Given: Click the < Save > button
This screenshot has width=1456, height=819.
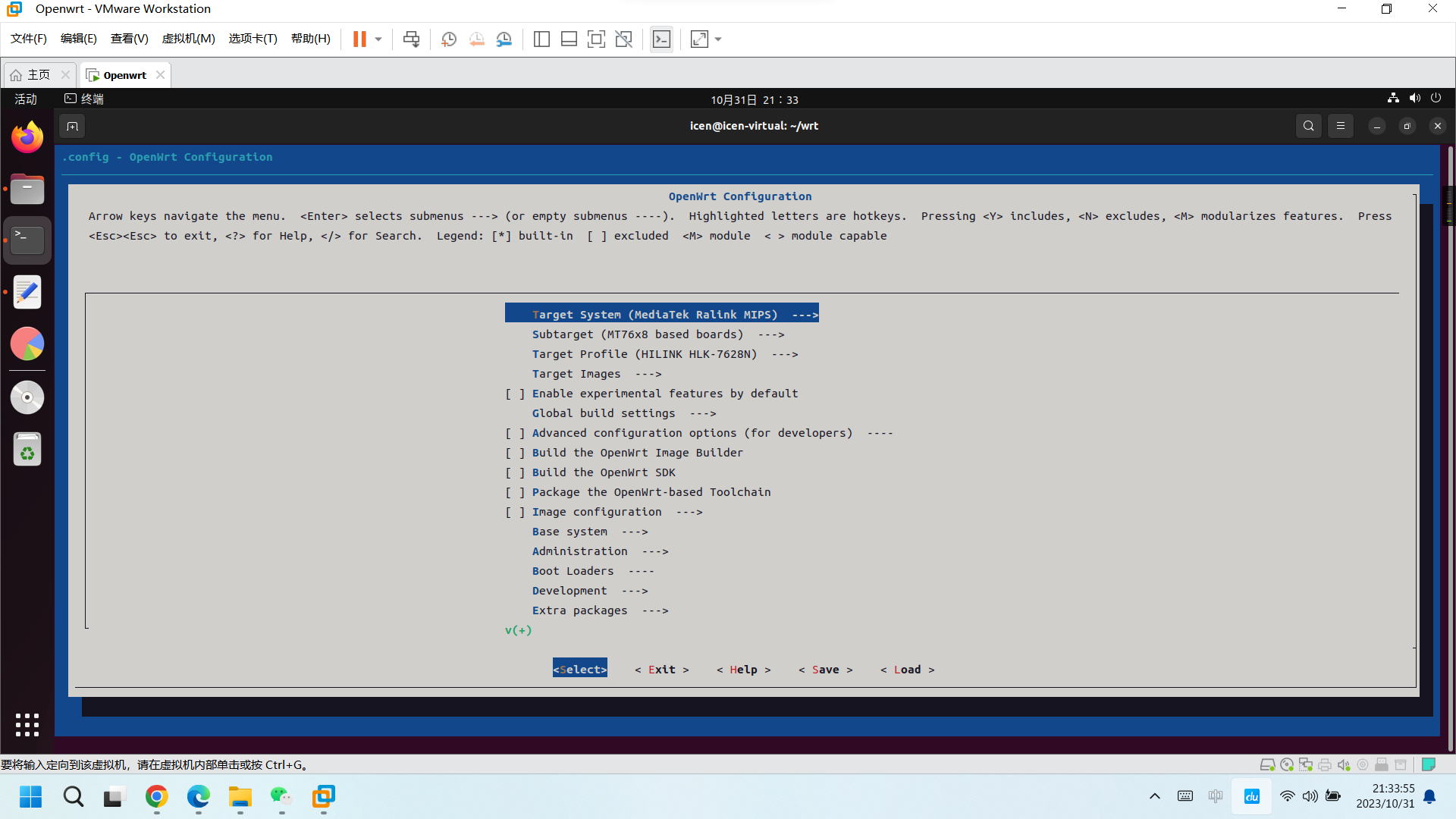Looking at the screenshot, I should click(x=826, y=670).
